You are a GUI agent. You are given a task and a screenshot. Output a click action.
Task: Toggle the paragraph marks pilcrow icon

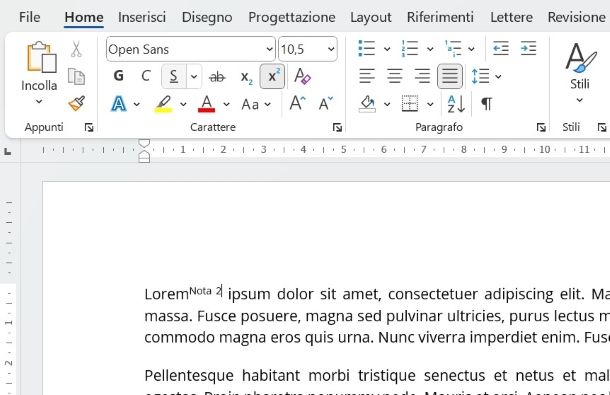point(487,104)
